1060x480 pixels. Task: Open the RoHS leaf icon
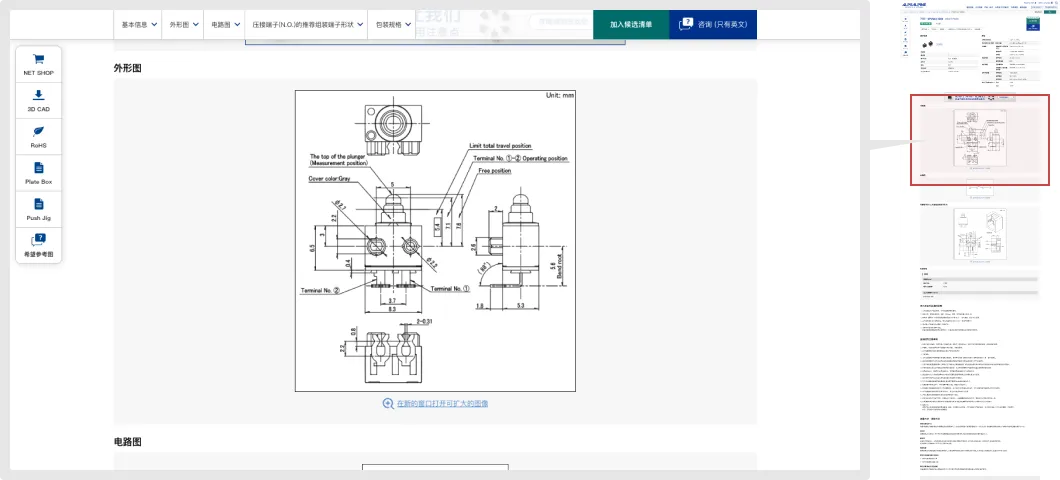coord(38,132)
